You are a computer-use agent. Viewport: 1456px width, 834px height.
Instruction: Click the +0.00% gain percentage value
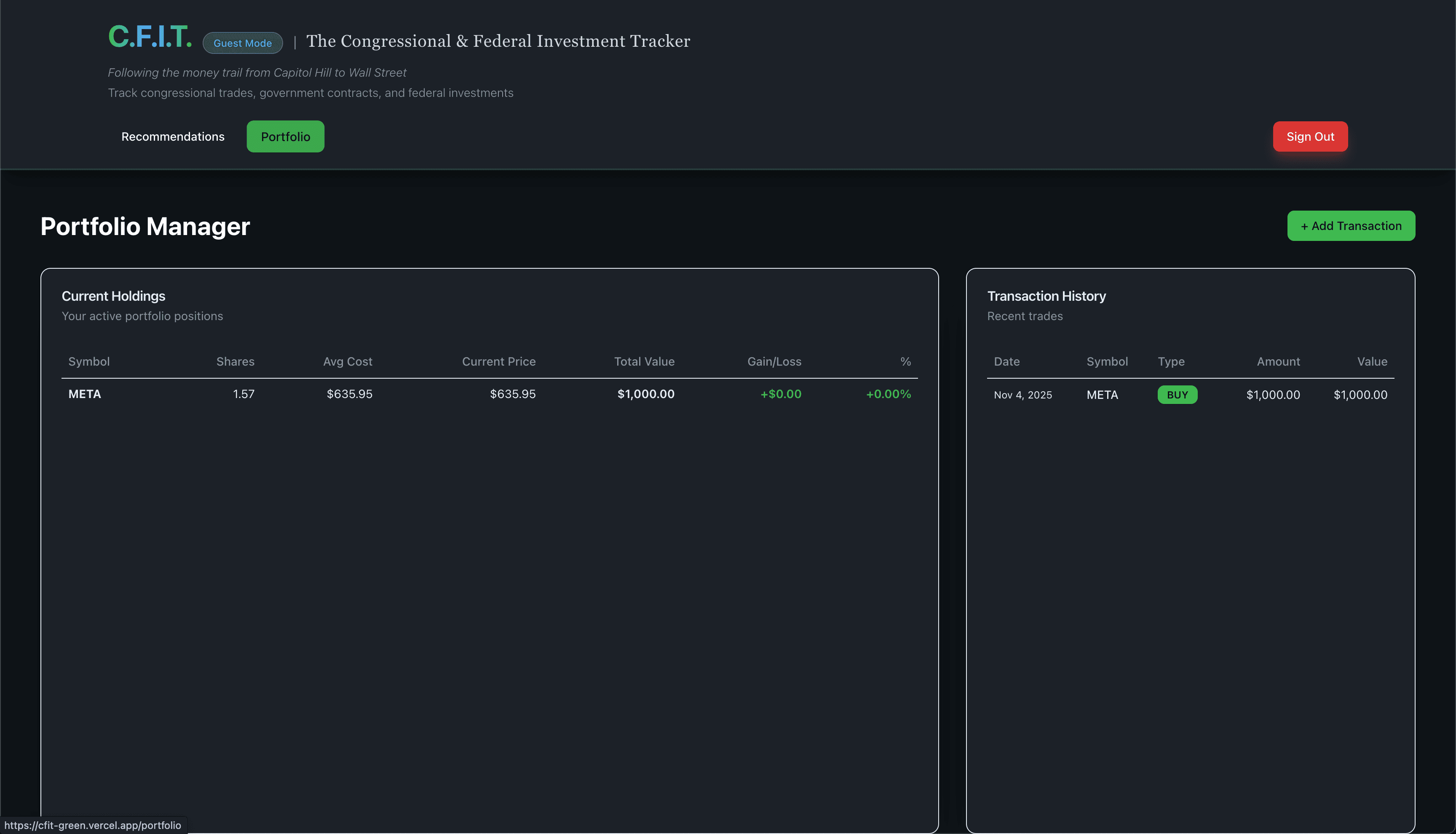[888, 394]
